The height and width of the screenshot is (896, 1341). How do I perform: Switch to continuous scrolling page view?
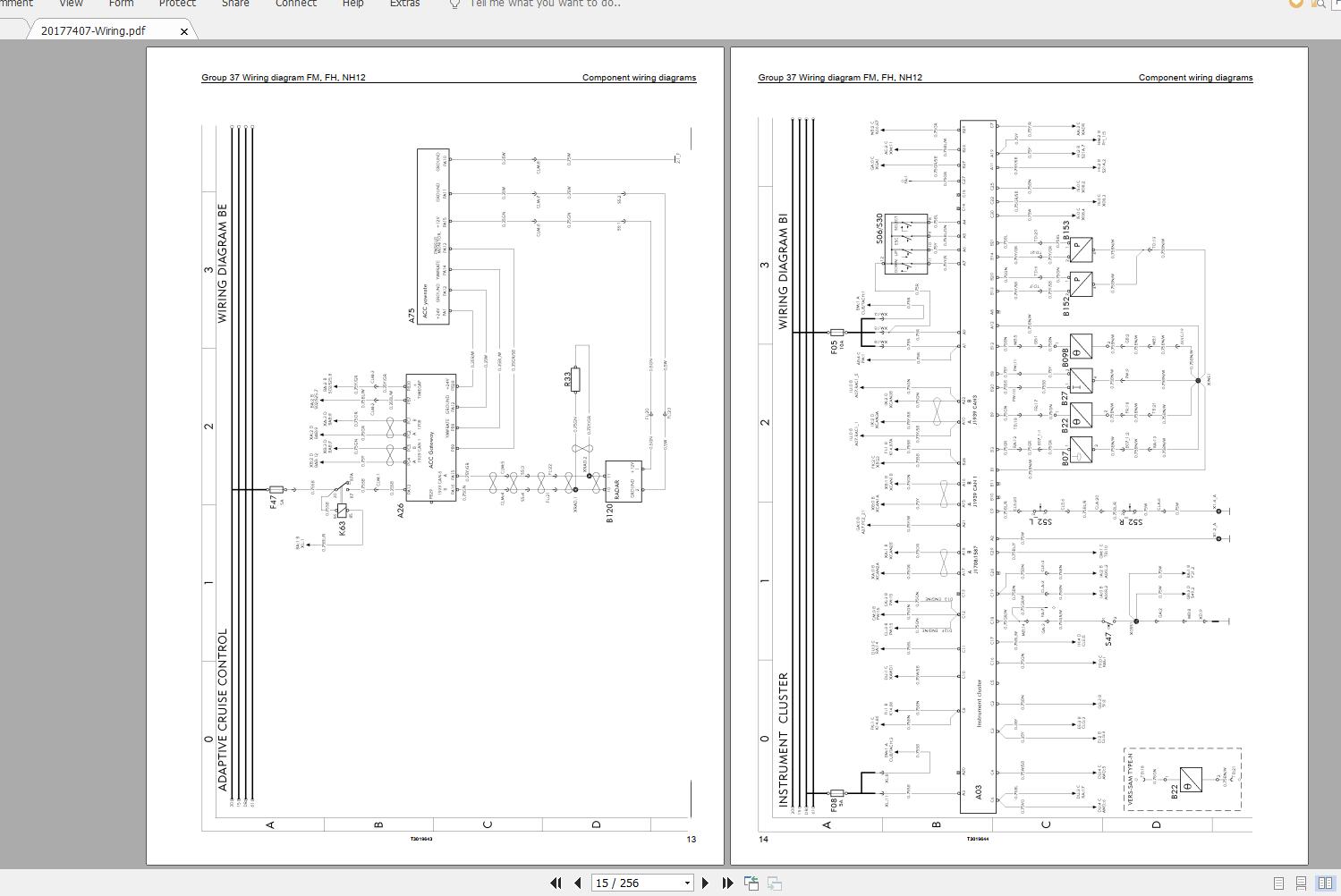tap(1302, 883)
